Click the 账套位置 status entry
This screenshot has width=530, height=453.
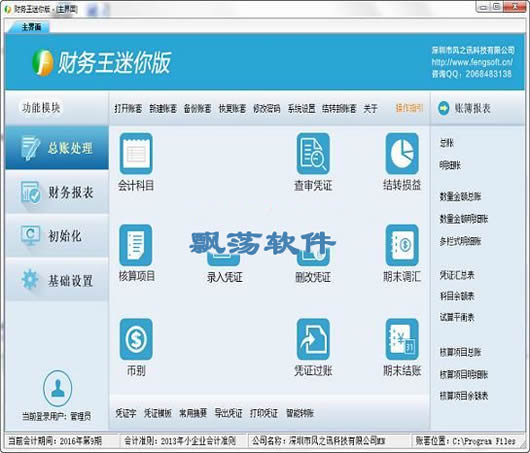point(465,440)
